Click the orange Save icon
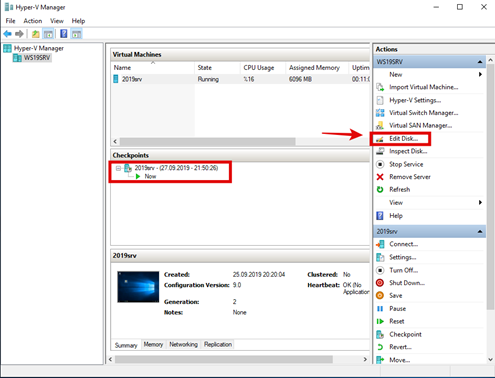 (x=380, y=296)
